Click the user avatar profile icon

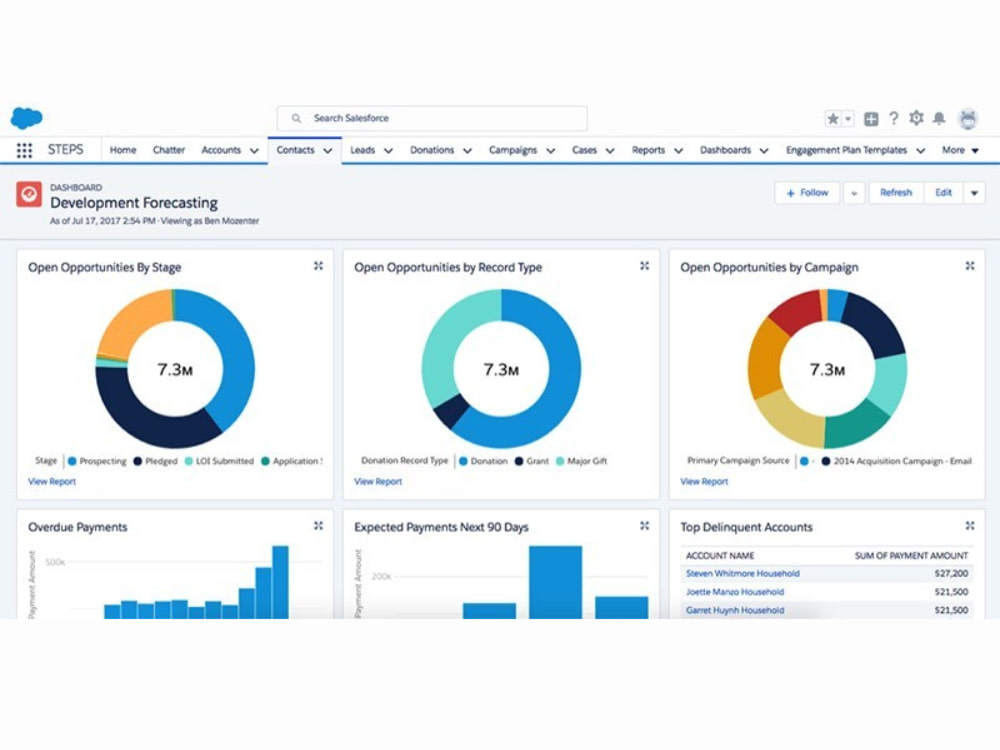pos(968,119)
